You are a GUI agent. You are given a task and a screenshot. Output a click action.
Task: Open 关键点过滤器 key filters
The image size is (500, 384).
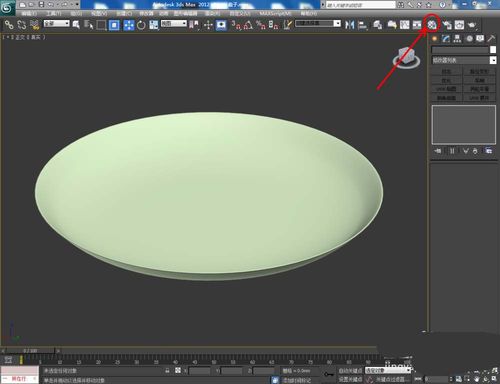pos(392,379)
